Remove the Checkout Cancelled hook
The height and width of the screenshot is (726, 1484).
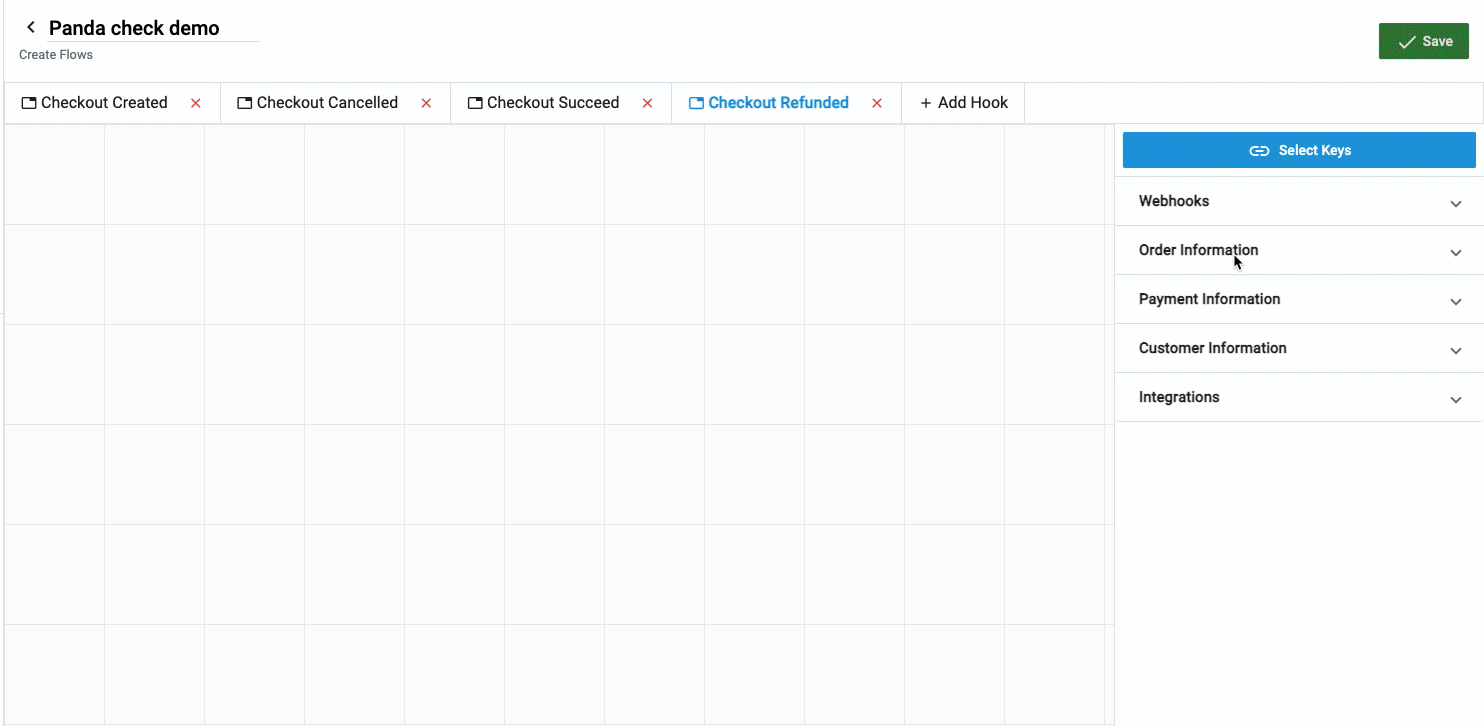[426, 103]
